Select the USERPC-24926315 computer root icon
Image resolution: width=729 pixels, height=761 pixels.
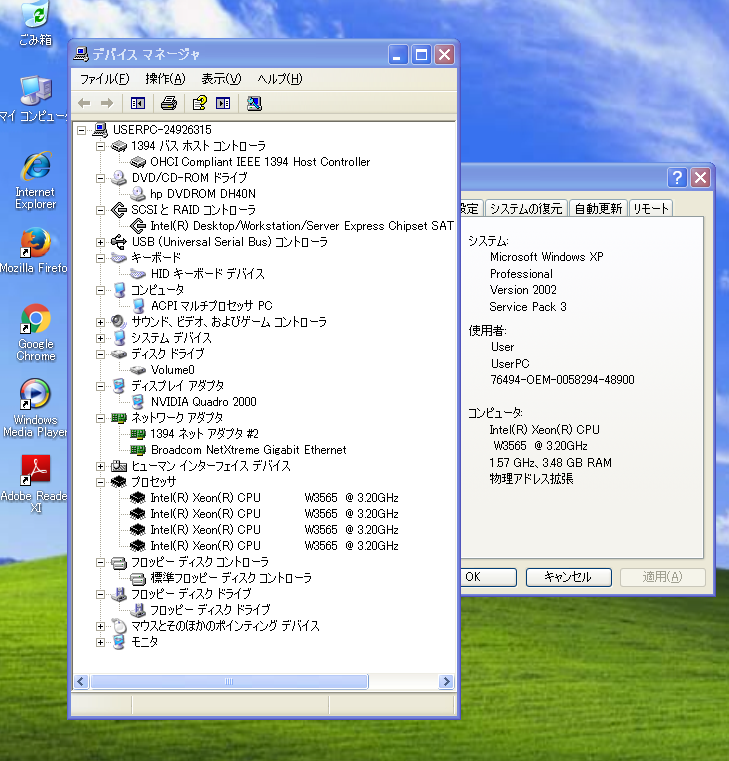[100, 130]
